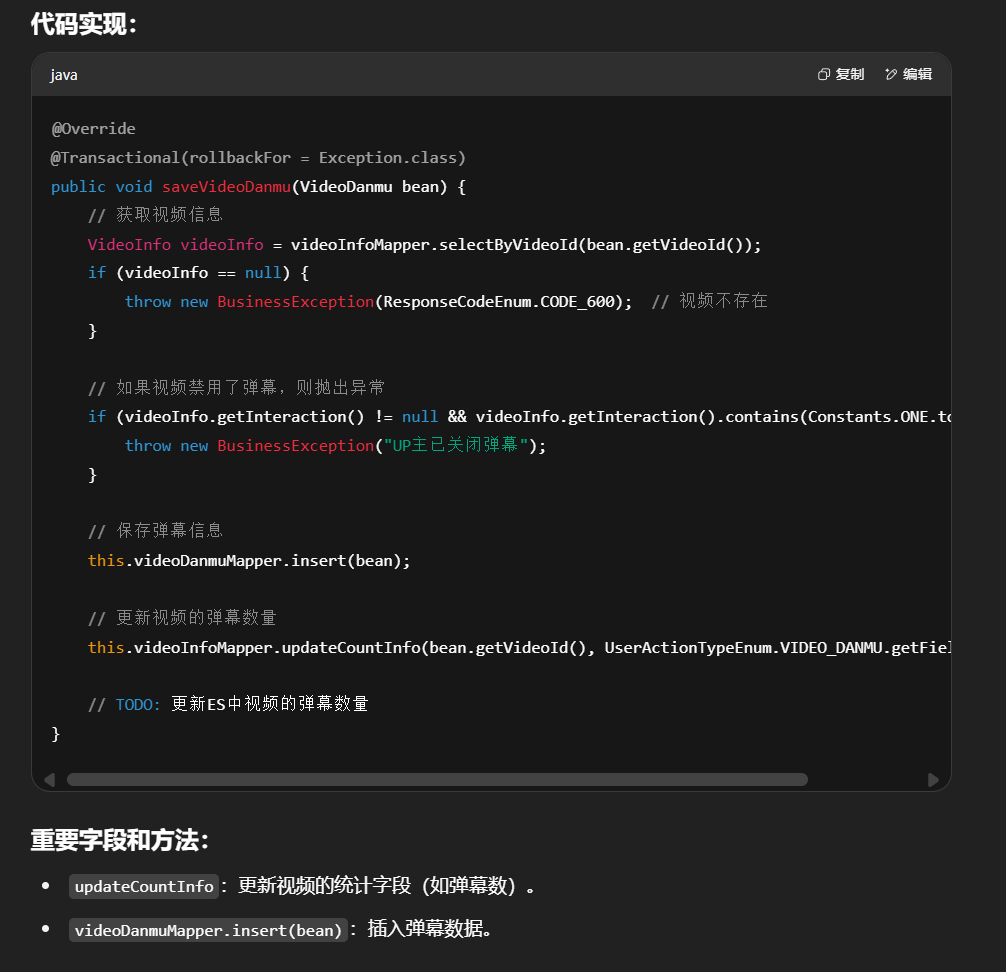Click the TODO comment keyword
This screenshot has width=1006, height=972.
[x=138, y=704]
